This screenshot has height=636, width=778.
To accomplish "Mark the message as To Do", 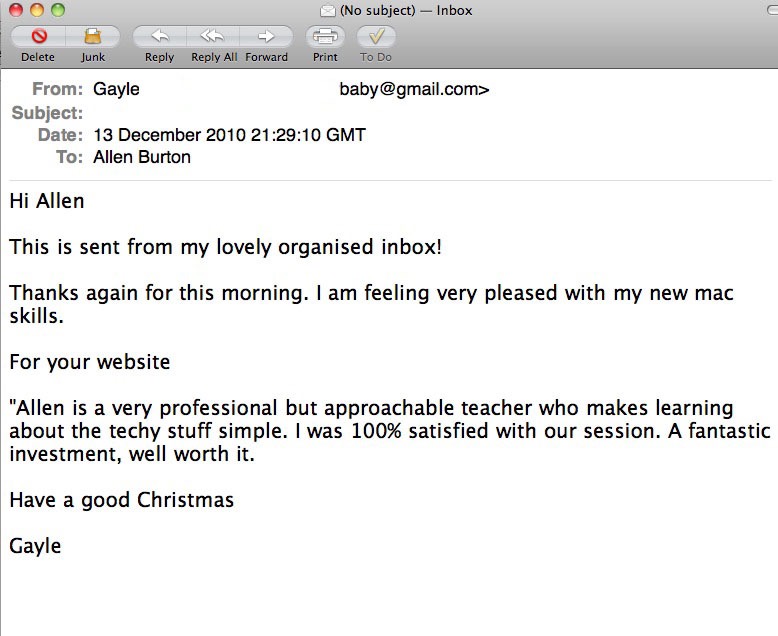I will (x=376, y=37).
